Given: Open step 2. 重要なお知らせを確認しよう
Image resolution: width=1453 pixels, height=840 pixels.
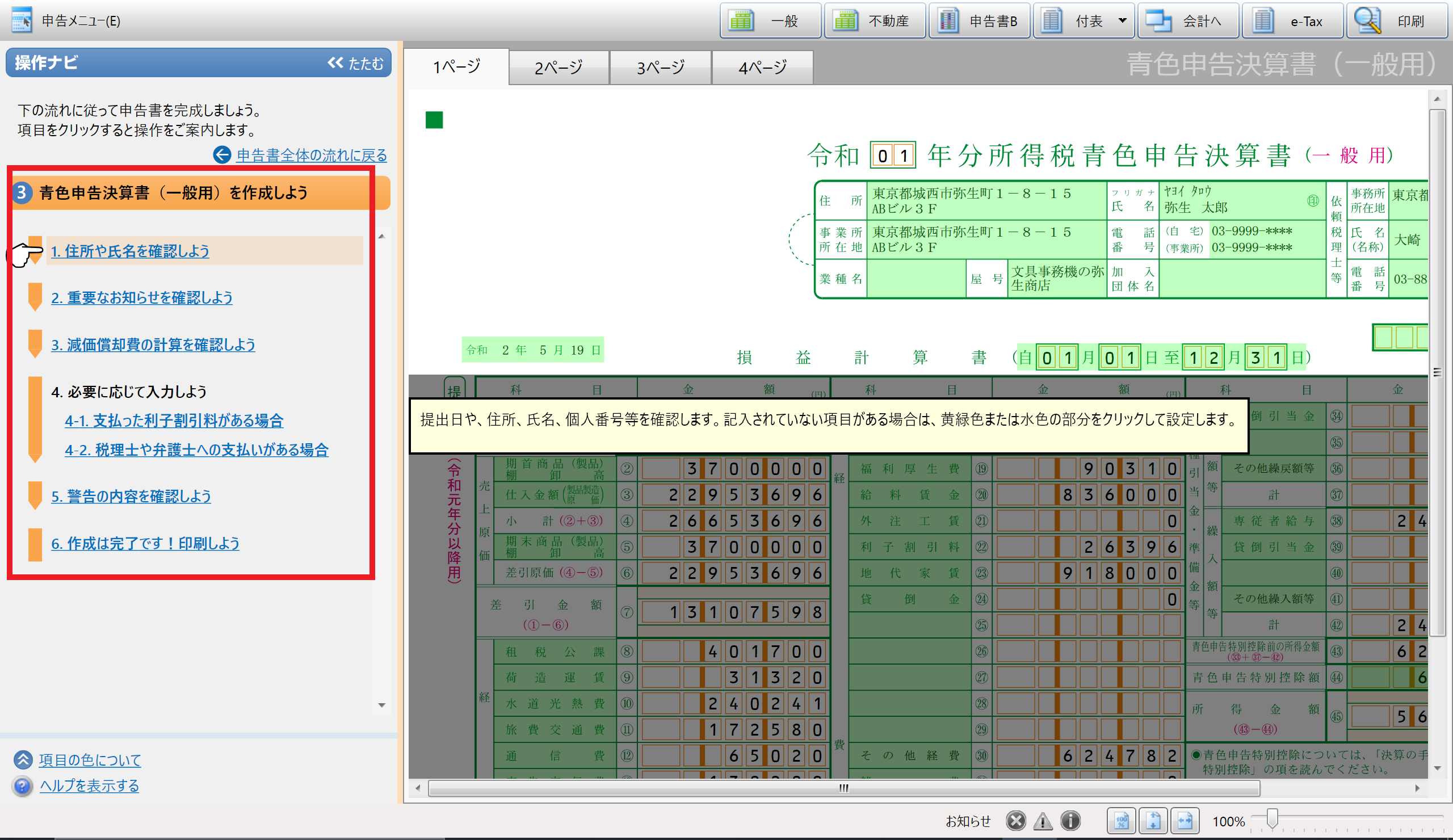Looking at the screenshot, I should tap(142, 297).
